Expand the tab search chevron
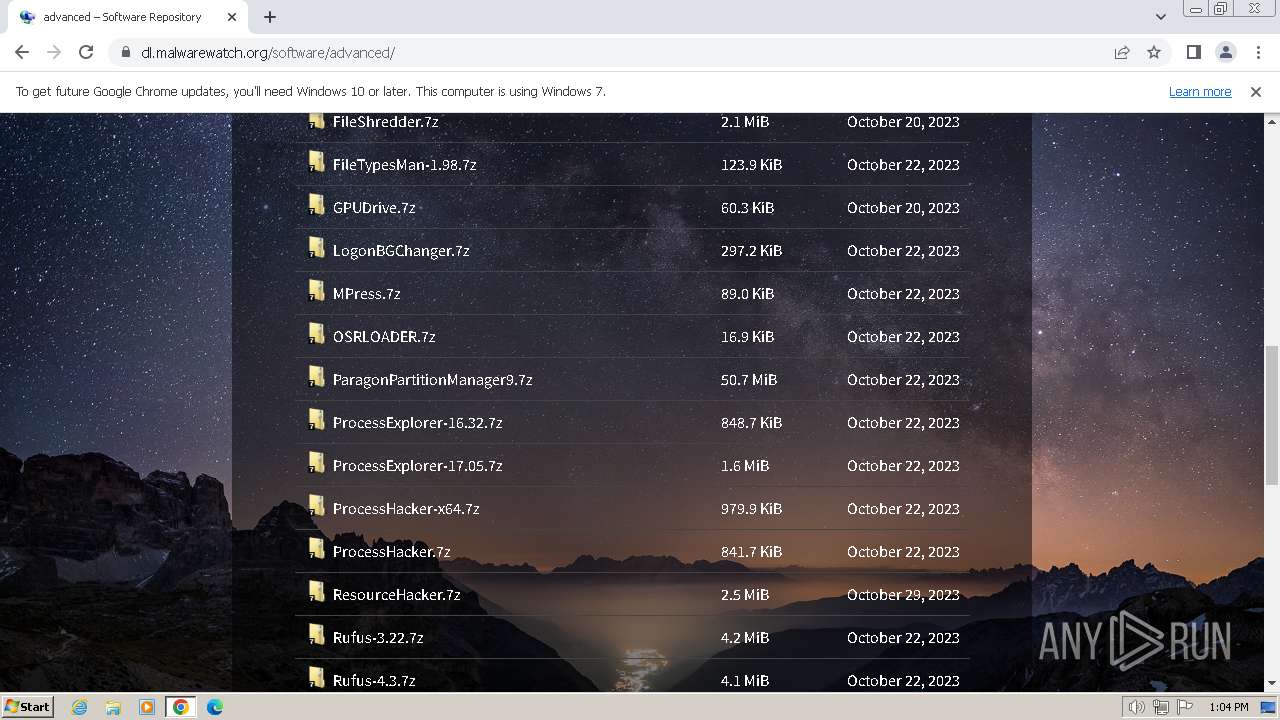Image resolution: width=1280 pixels, height=720 pixels. point(1160,17)
